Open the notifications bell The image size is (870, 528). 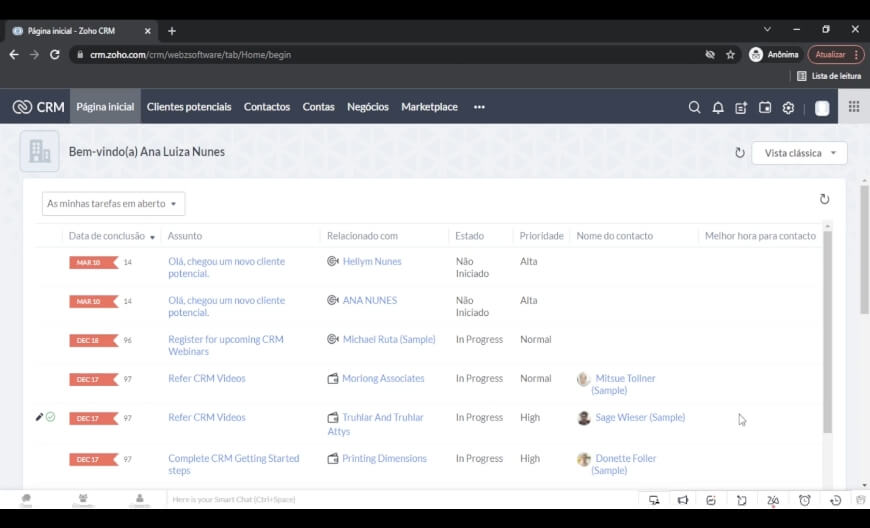[x=718, y=107]
